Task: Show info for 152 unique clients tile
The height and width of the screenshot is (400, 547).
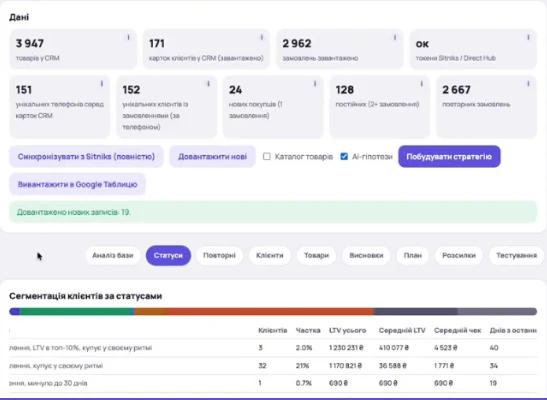Action: 209,84
